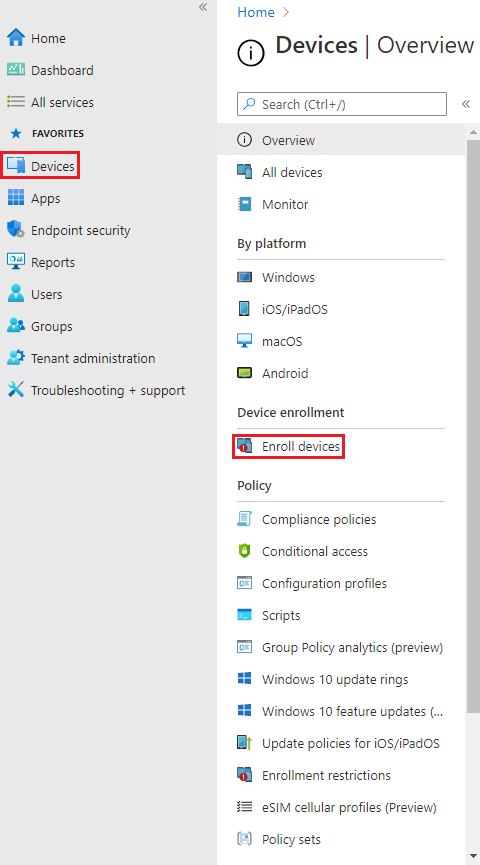Click the breadcrumb chevron after Home
The image size is (480, 865).
pyautogui.click(x=286, y=12)
